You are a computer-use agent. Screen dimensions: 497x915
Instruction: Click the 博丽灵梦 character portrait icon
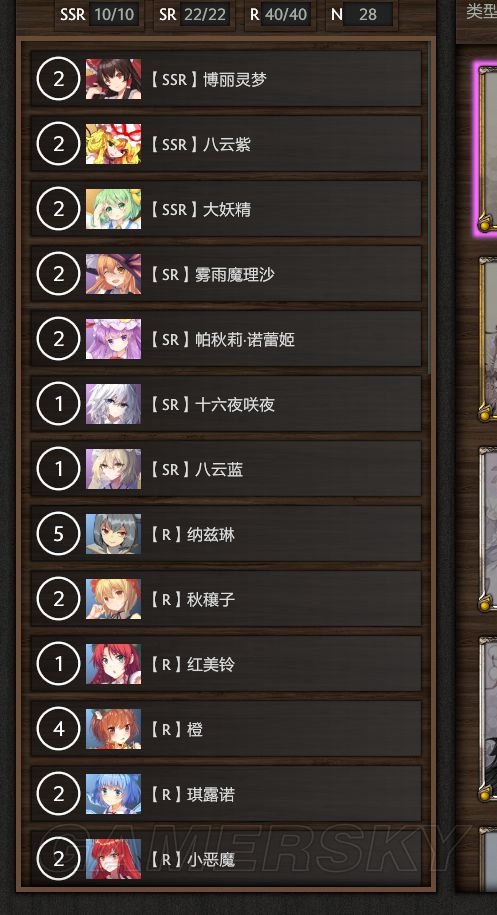(x=113, y=79)
